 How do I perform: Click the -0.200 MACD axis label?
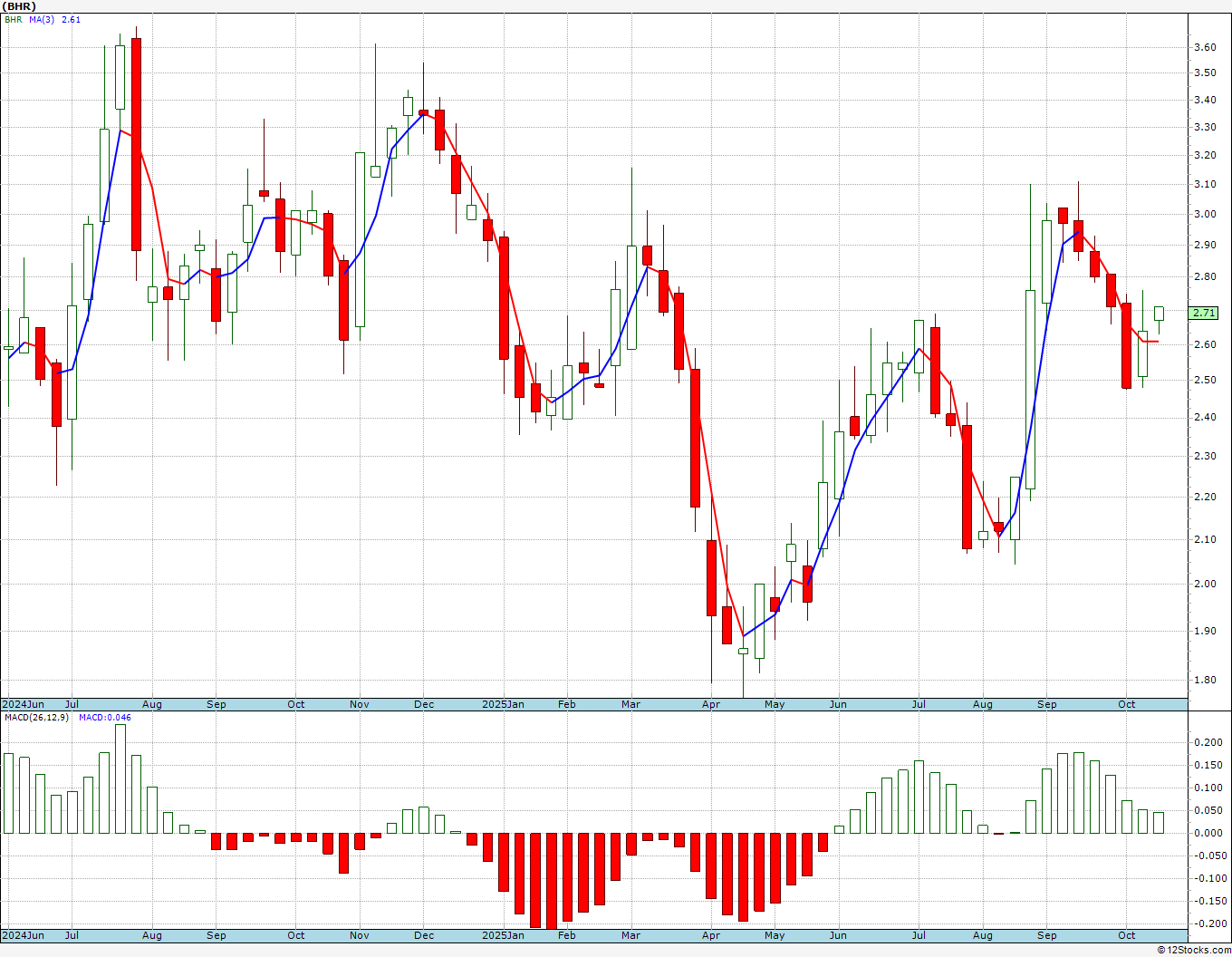pyautogui.click(x=1208, y=923)
